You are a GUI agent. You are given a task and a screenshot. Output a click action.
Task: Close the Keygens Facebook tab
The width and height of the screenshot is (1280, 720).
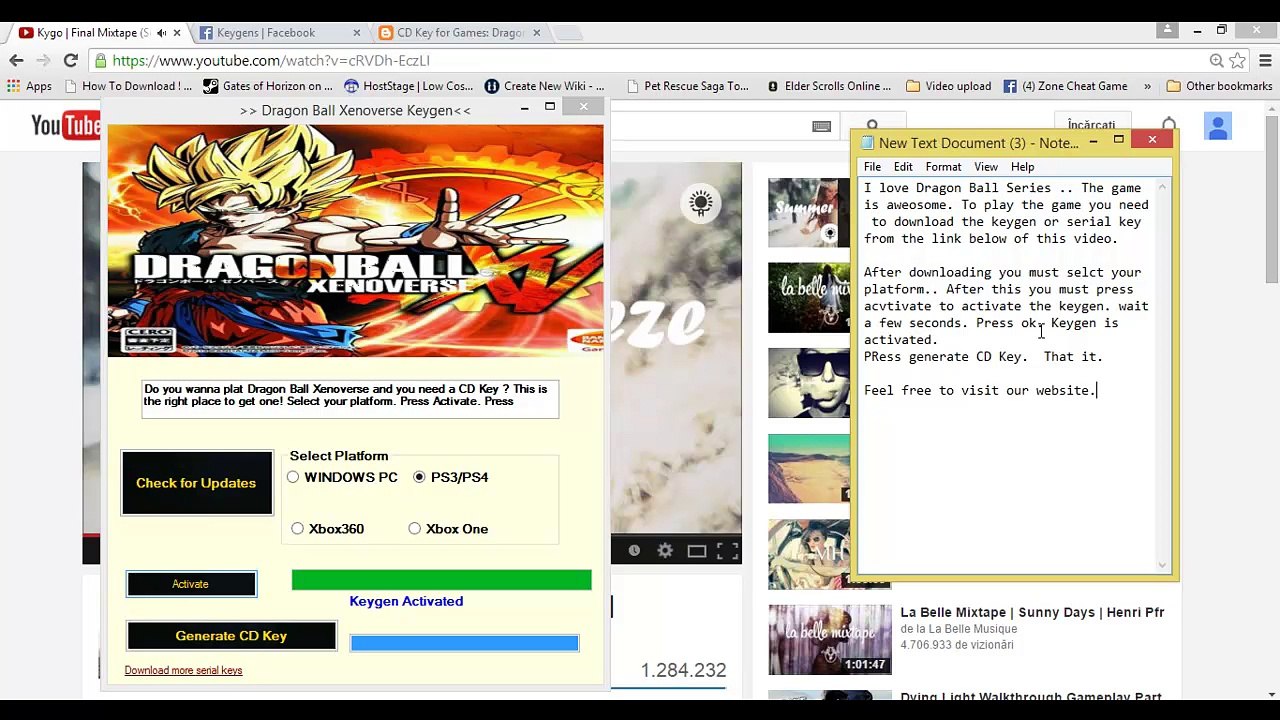[x=357, y=33]
